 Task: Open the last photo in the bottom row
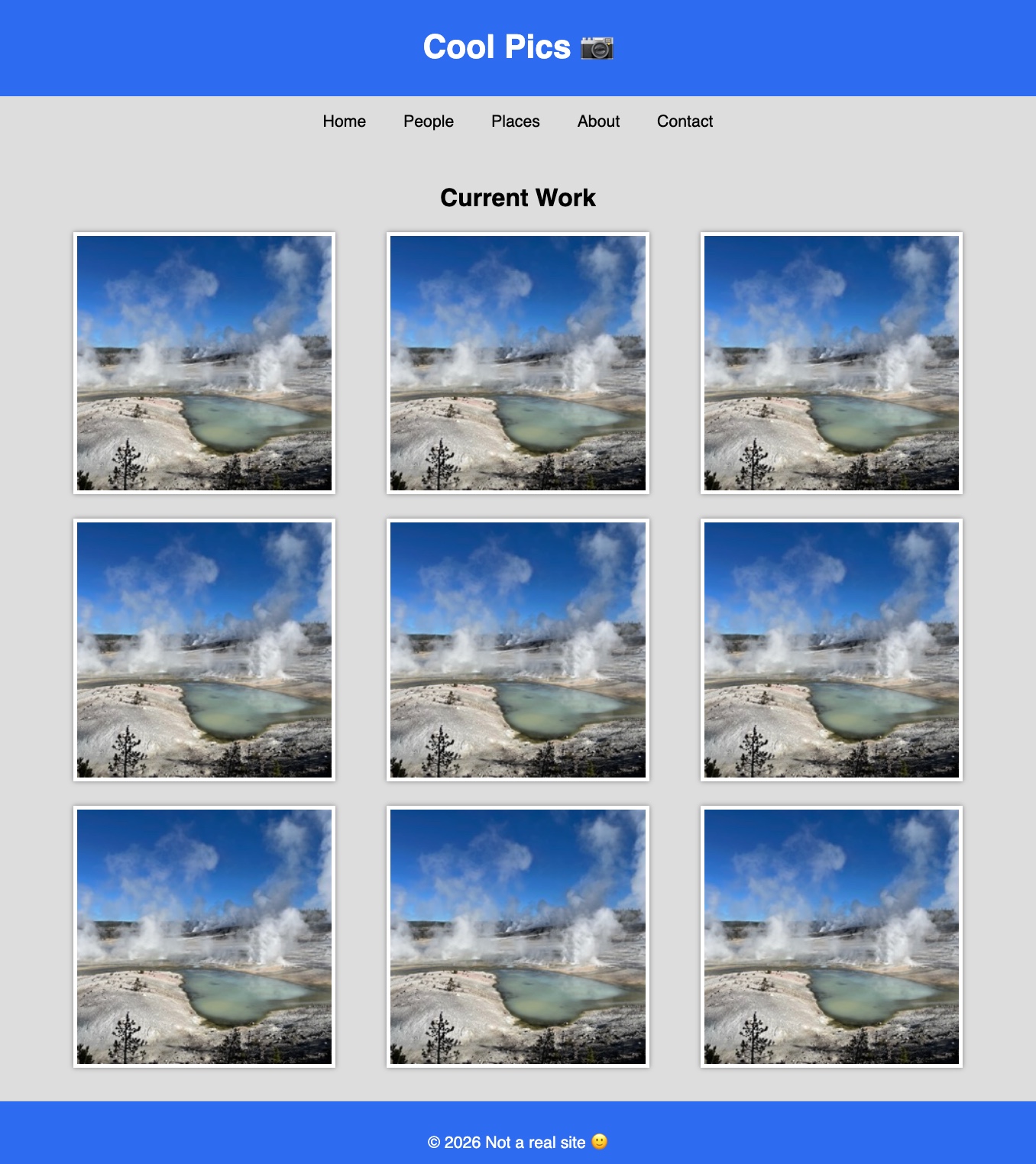[831, 936]
